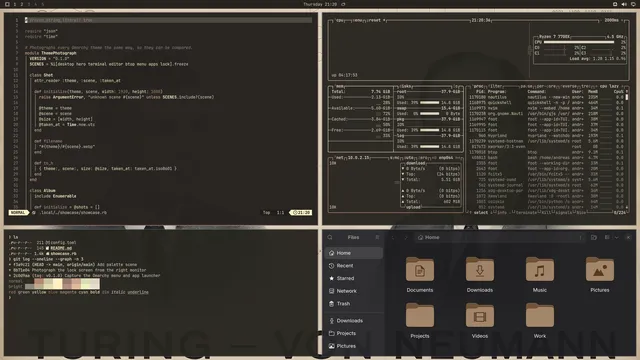Image resolution: width=640 pixels, height=360 pixels.
Task: Click the new folder icon in Files toolbar
Action: click(594, 238)
